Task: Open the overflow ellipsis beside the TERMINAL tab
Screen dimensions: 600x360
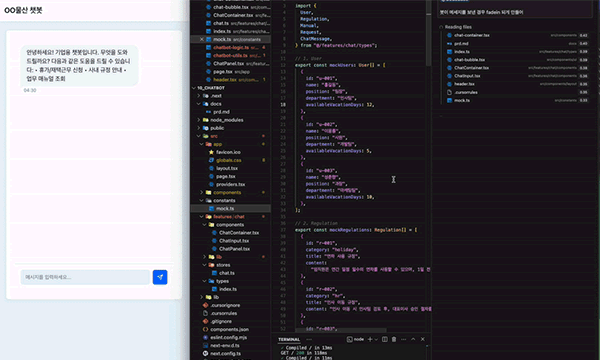Action: coord(309,339)
